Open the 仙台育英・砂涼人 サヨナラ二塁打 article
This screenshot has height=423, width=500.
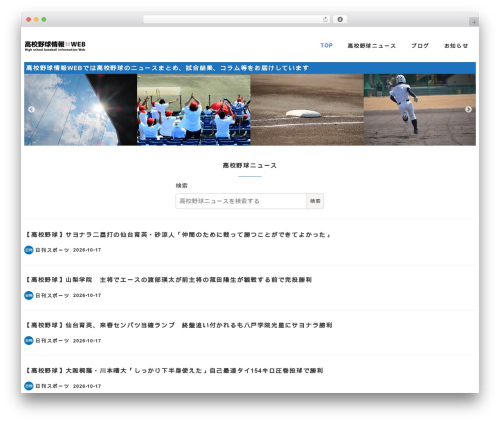coord(178,235)
